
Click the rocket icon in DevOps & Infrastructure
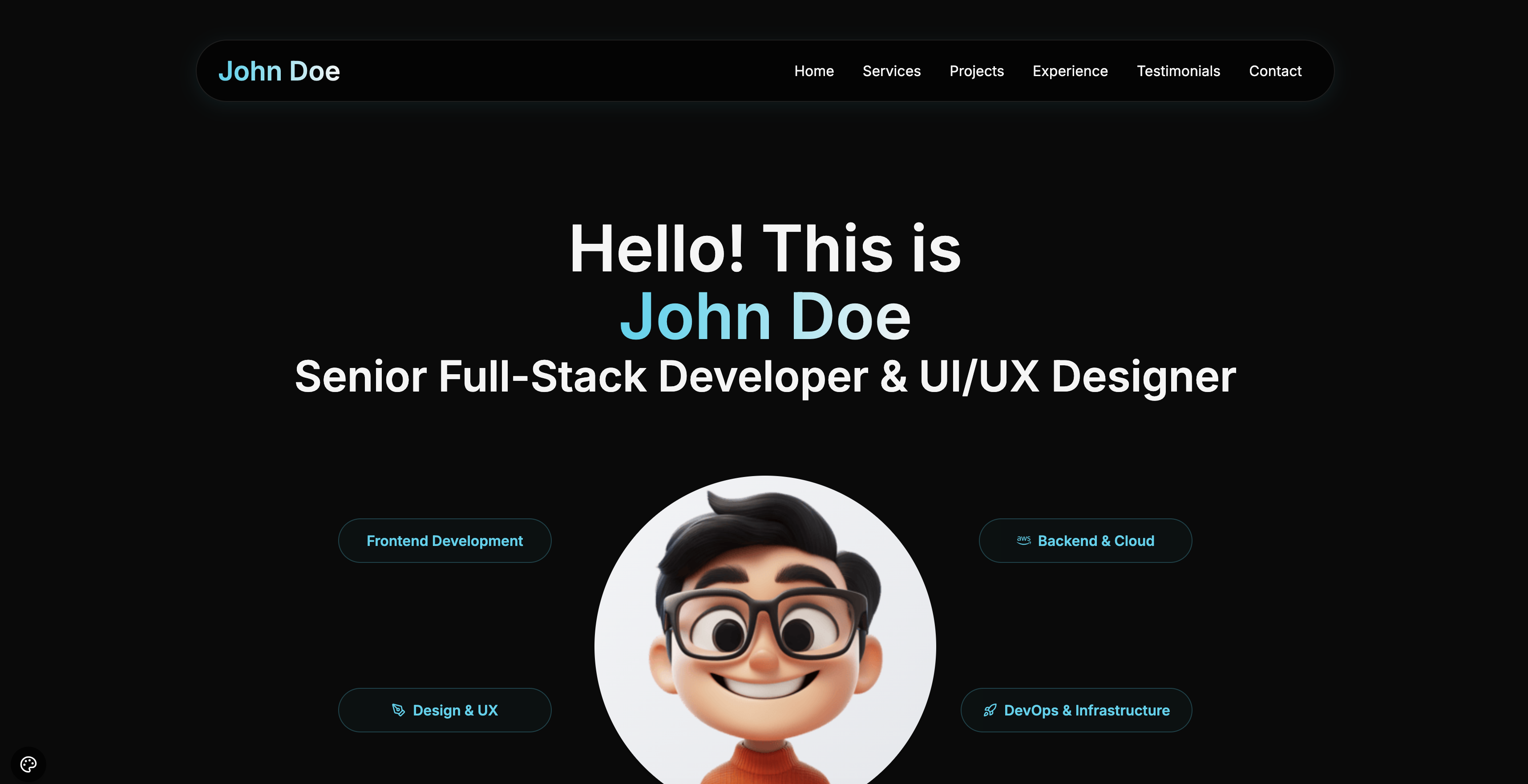(x=990, y=710)
